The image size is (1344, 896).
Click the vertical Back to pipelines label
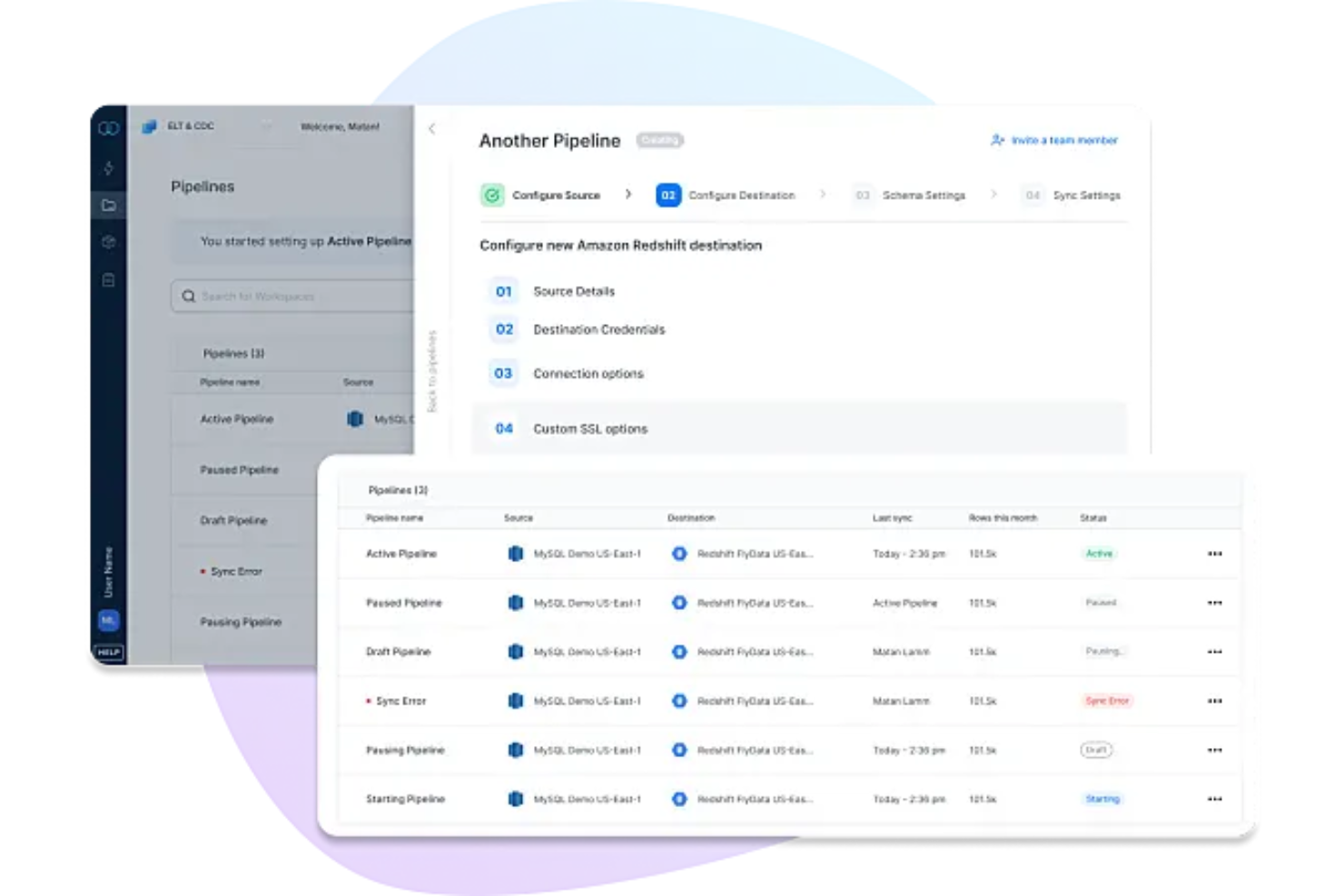pyautogui.click(x=432, y=370)
